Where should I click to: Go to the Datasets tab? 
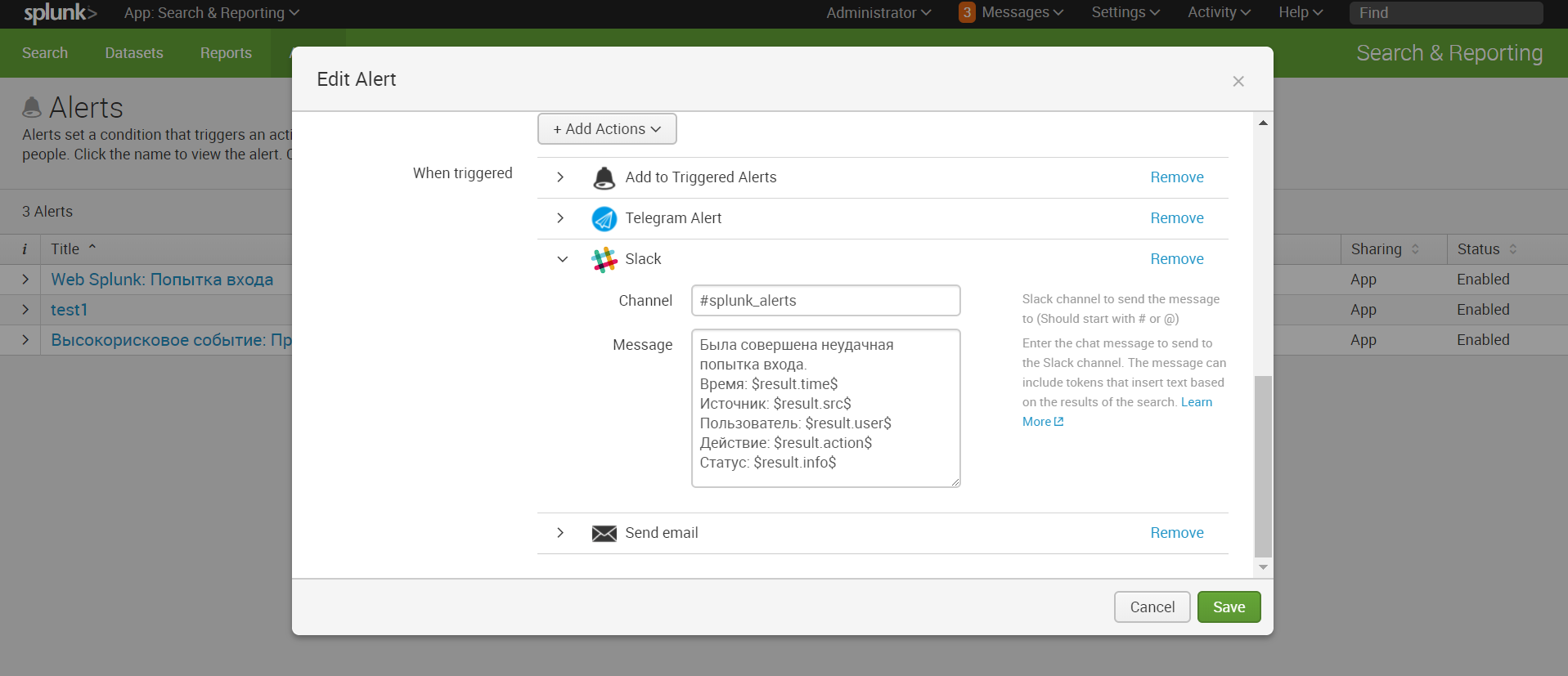(x=134, y=53)
